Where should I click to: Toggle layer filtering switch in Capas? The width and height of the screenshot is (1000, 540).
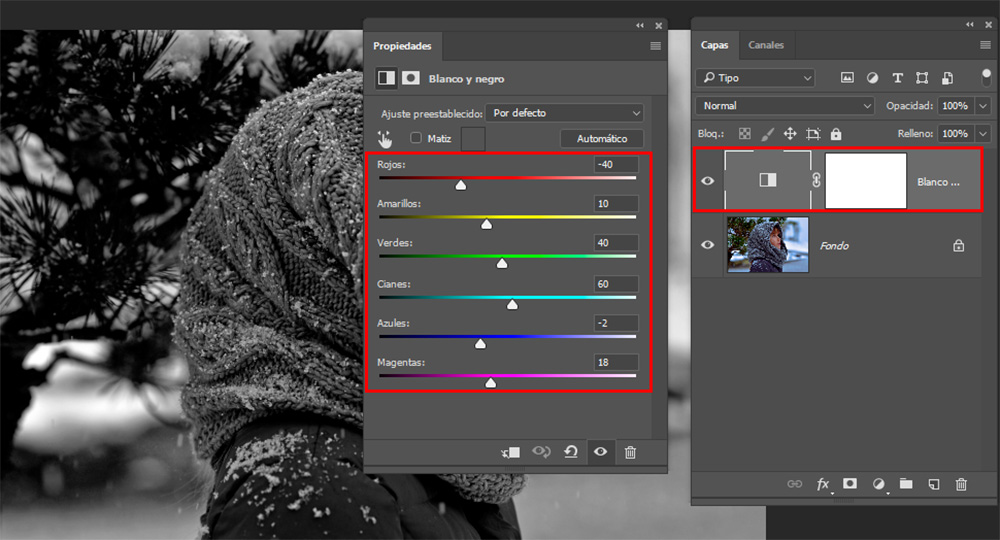pyautogui.click(x=987, y=77)
